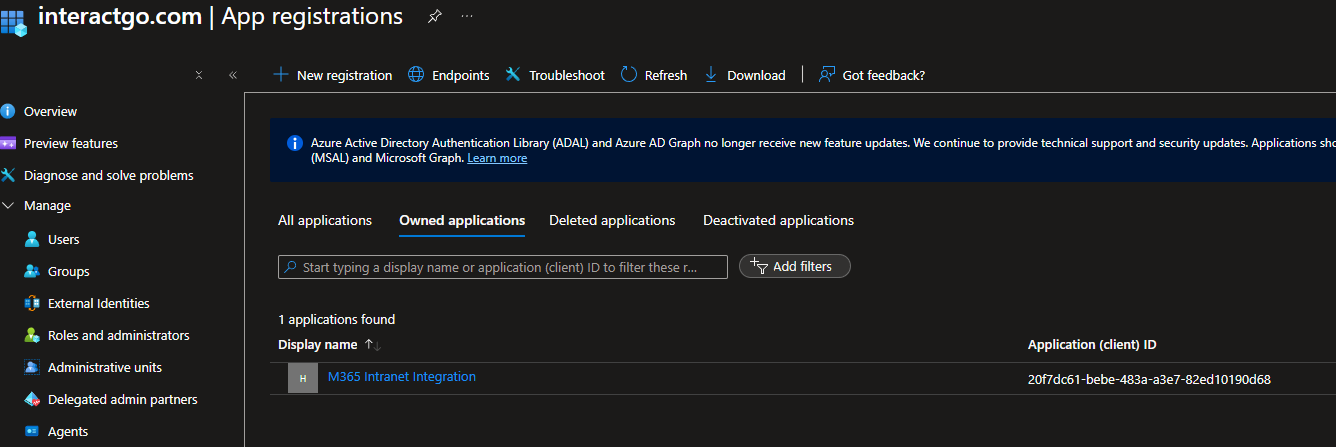Click the Agents icon in sidebar
The width and height of the screenshot is (1336, 447).
(32, 431)
